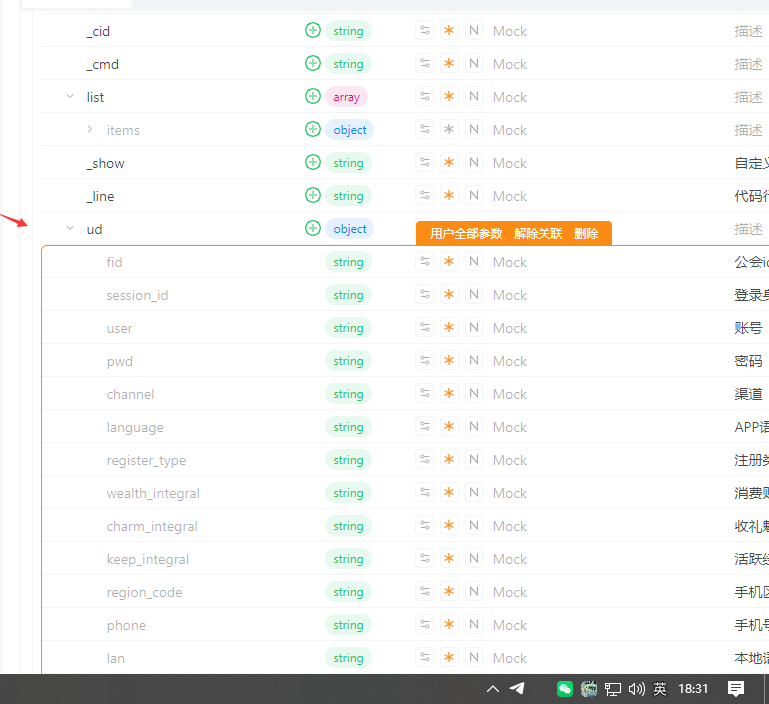Image resolution: width=769 pixels, height=704 pixels.
Task: Open the string type selector for _cid
Action: [x=348, y=31]
